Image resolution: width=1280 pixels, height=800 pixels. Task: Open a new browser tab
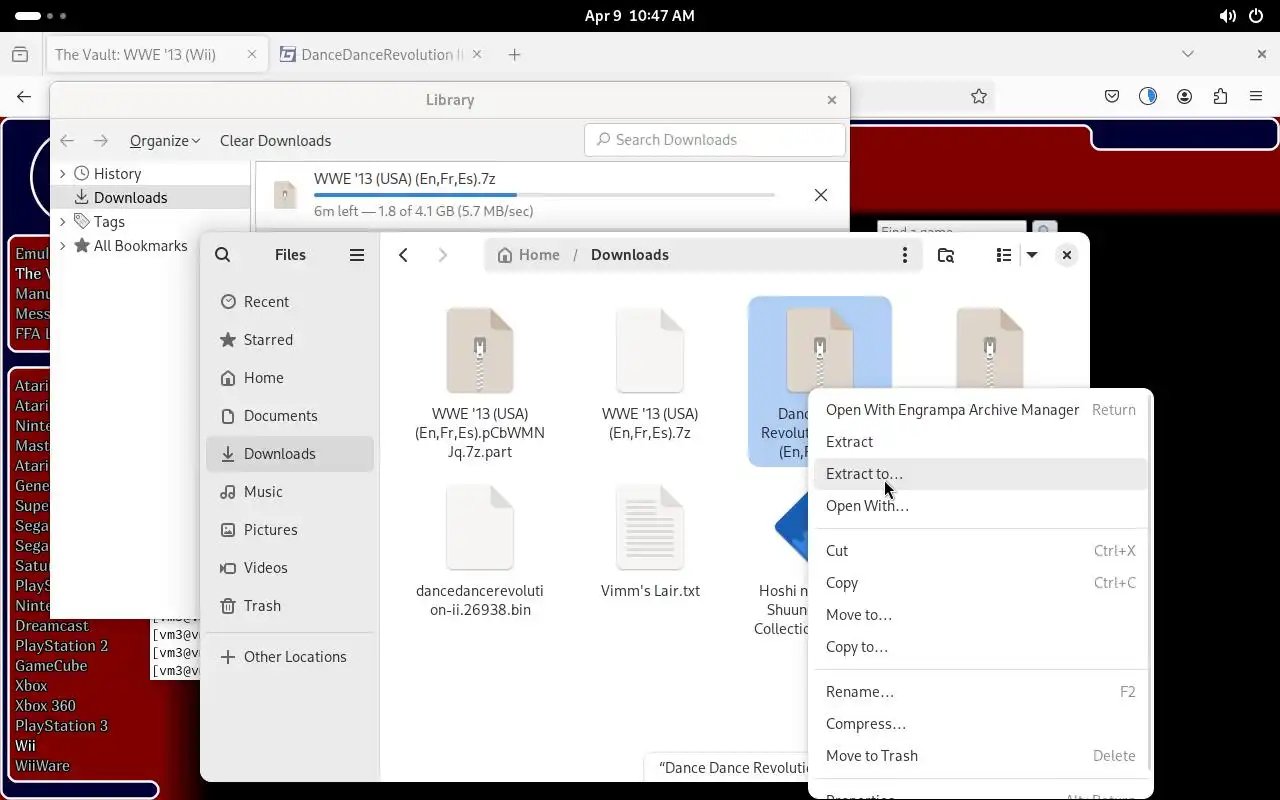pos(514,55)
